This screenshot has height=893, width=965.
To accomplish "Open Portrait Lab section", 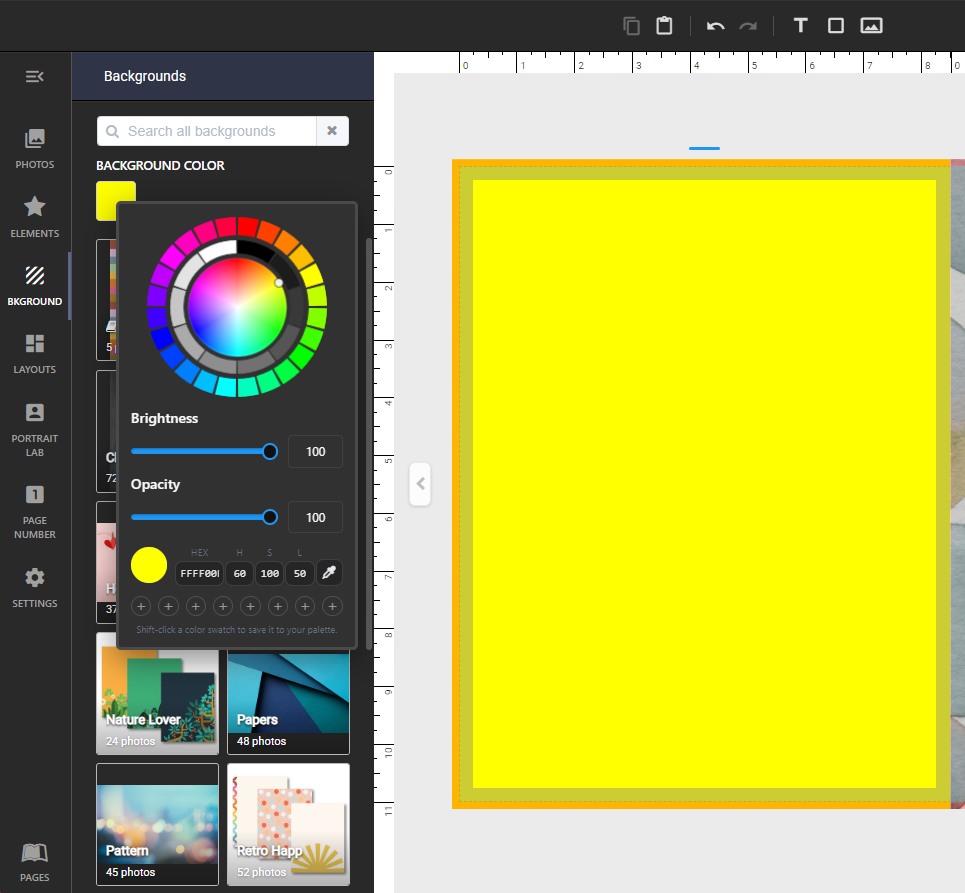I will coord(34,430).
